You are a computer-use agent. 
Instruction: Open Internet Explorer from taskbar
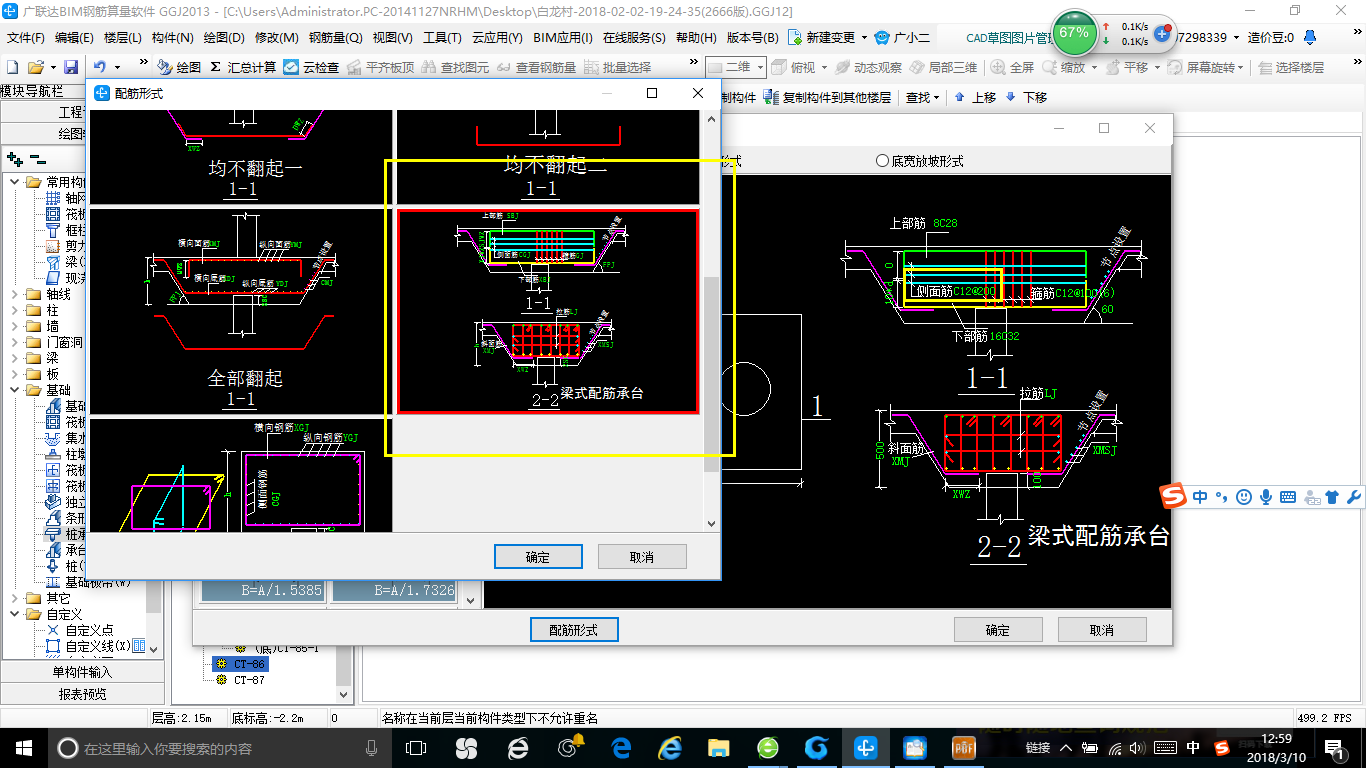coord(669,748)
